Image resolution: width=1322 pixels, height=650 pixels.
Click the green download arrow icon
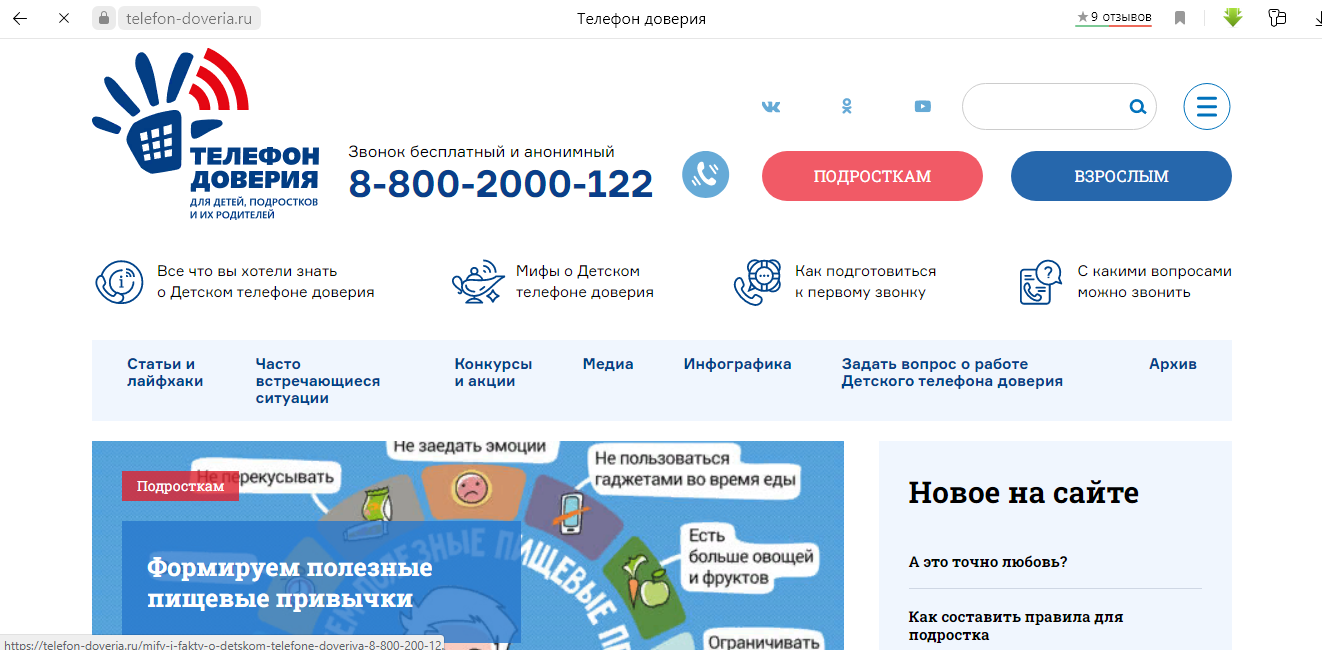point(1233,18)
